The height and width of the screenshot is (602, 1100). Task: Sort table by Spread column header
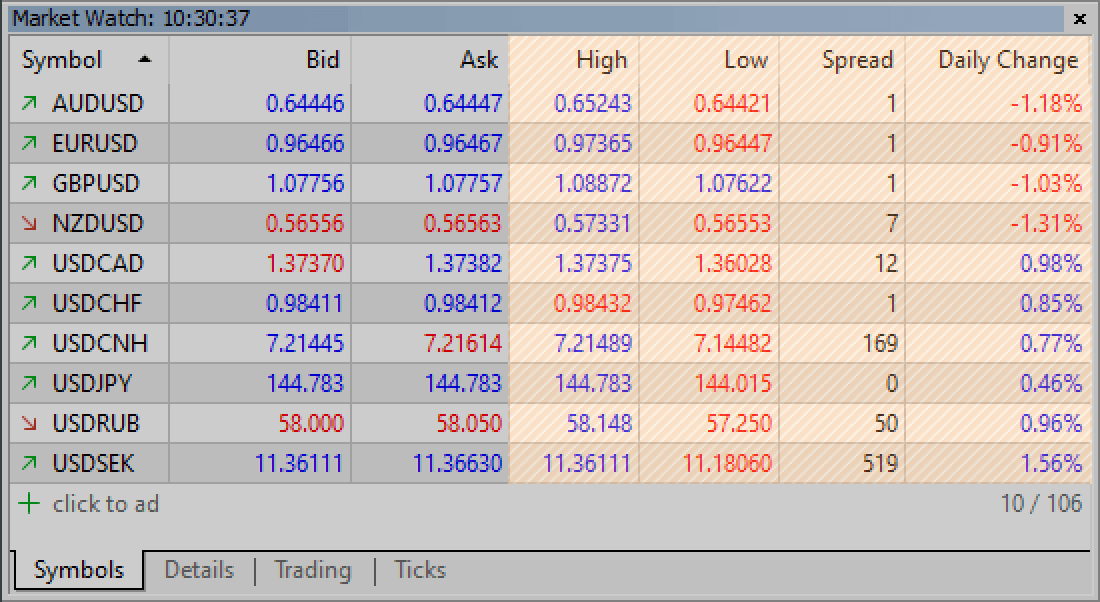pos(856,60)
